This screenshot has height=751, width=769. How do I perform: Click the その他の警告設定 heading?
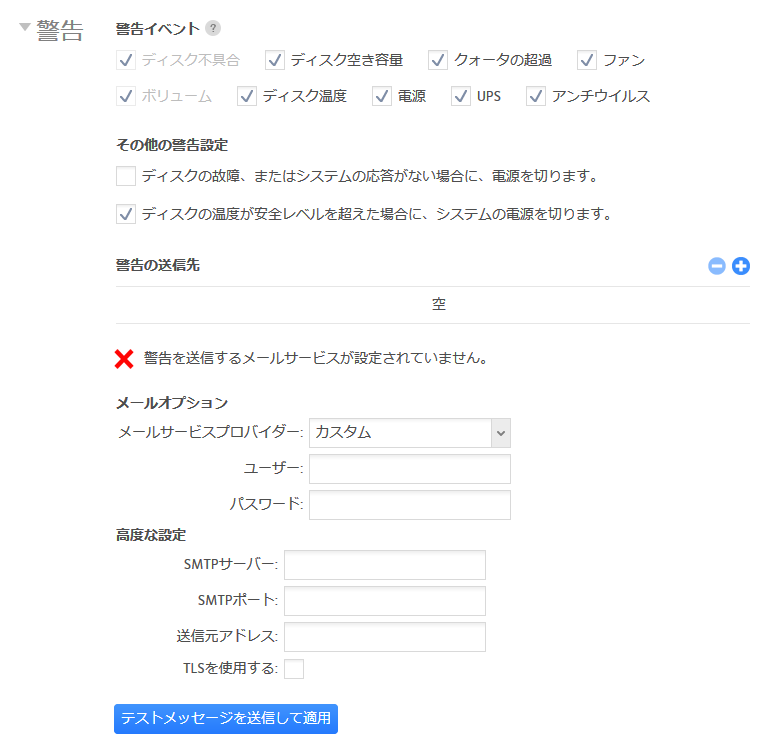click(172, 145)
